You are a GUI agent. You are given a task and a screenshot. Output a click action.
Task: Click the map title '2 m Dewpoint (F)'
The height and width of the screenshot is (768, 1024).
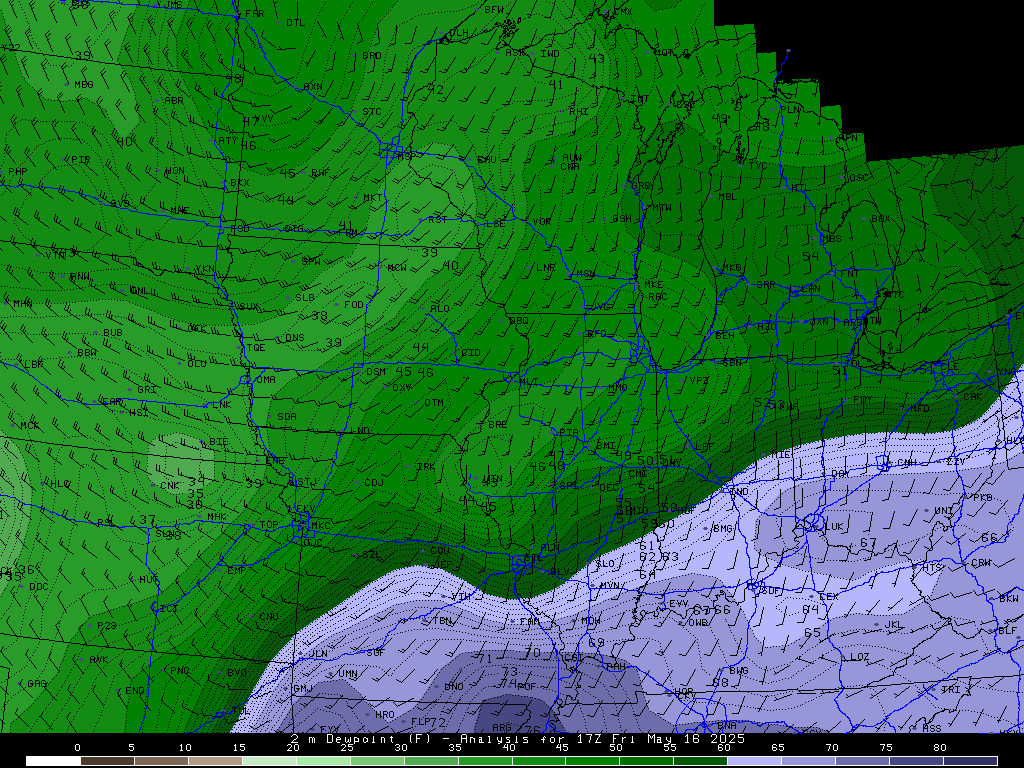coord(358,739)
